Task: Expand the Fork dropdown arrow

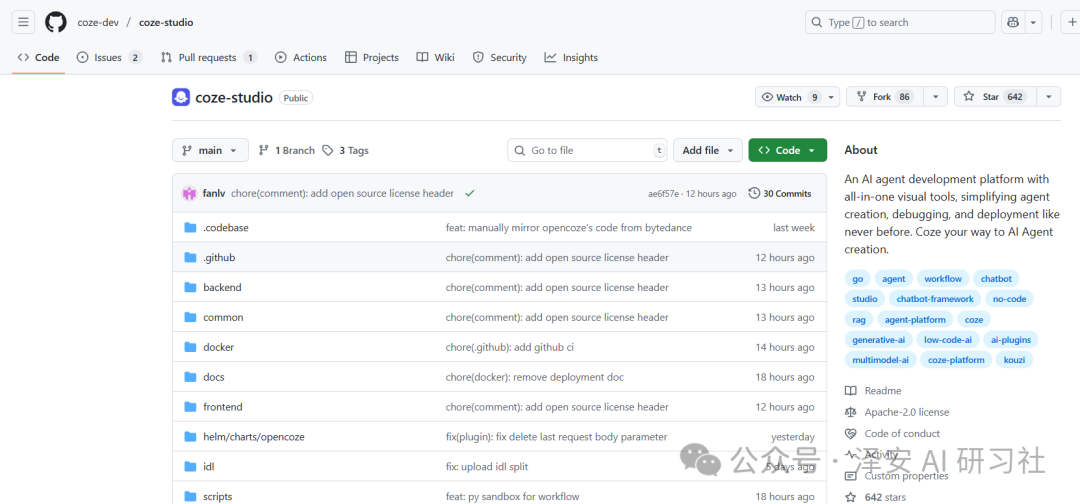Action: click(935, 97)
